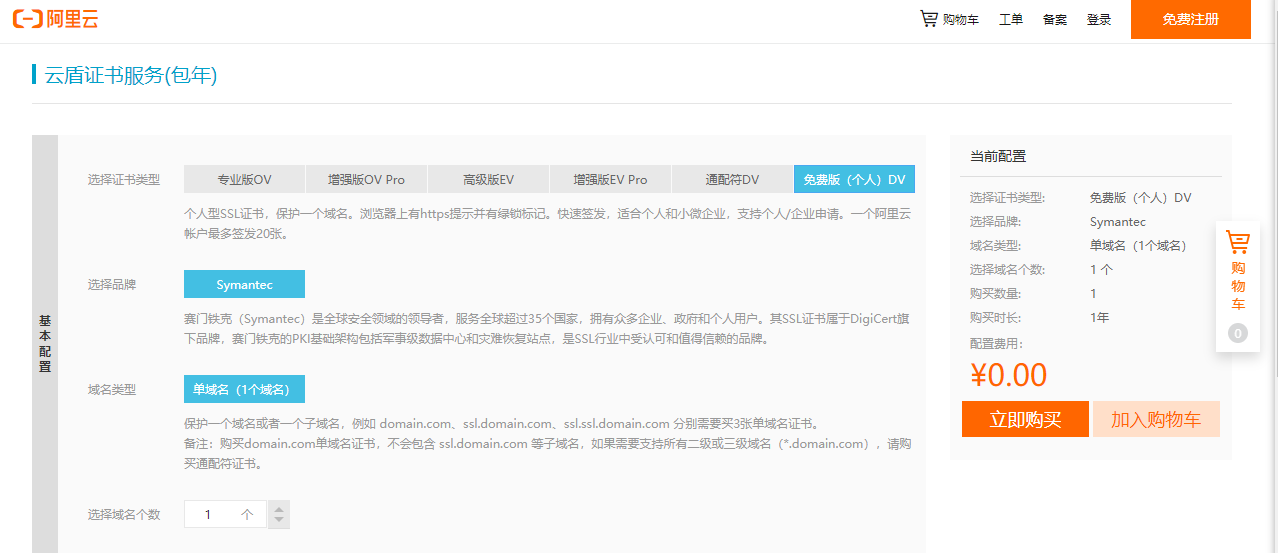
Task: Click the cart count badge showing 0
Action: tap(1238, 333)
